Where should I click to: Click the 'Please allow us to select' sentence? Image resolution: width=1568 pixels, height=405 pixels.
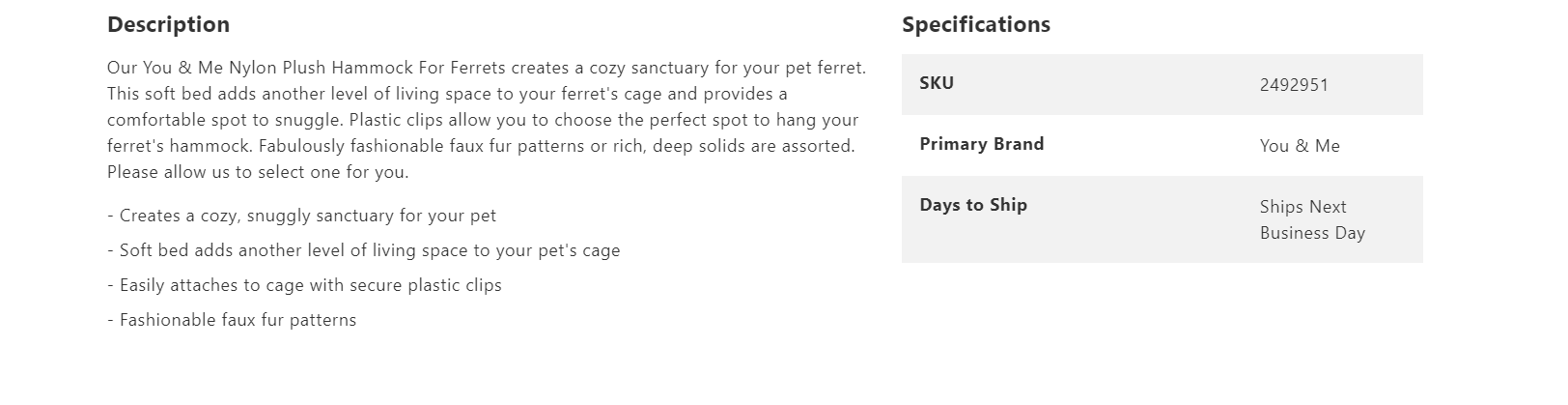pyautogui.click(x=258, y=171)
